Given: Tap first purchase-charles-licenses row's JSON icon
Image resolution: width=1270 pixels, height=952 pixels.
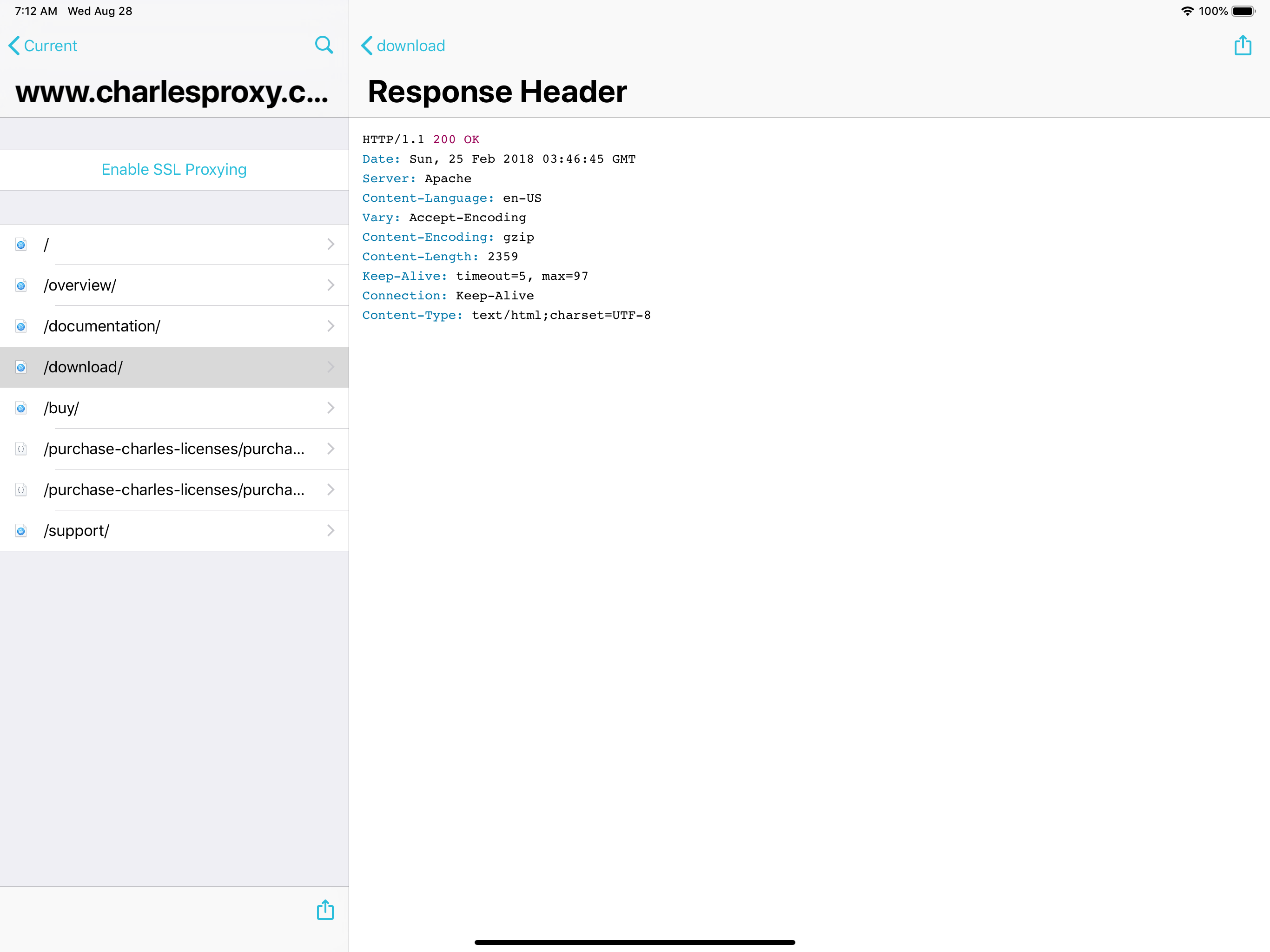Looking at the screenshot, I should click(x=21, y=449).
